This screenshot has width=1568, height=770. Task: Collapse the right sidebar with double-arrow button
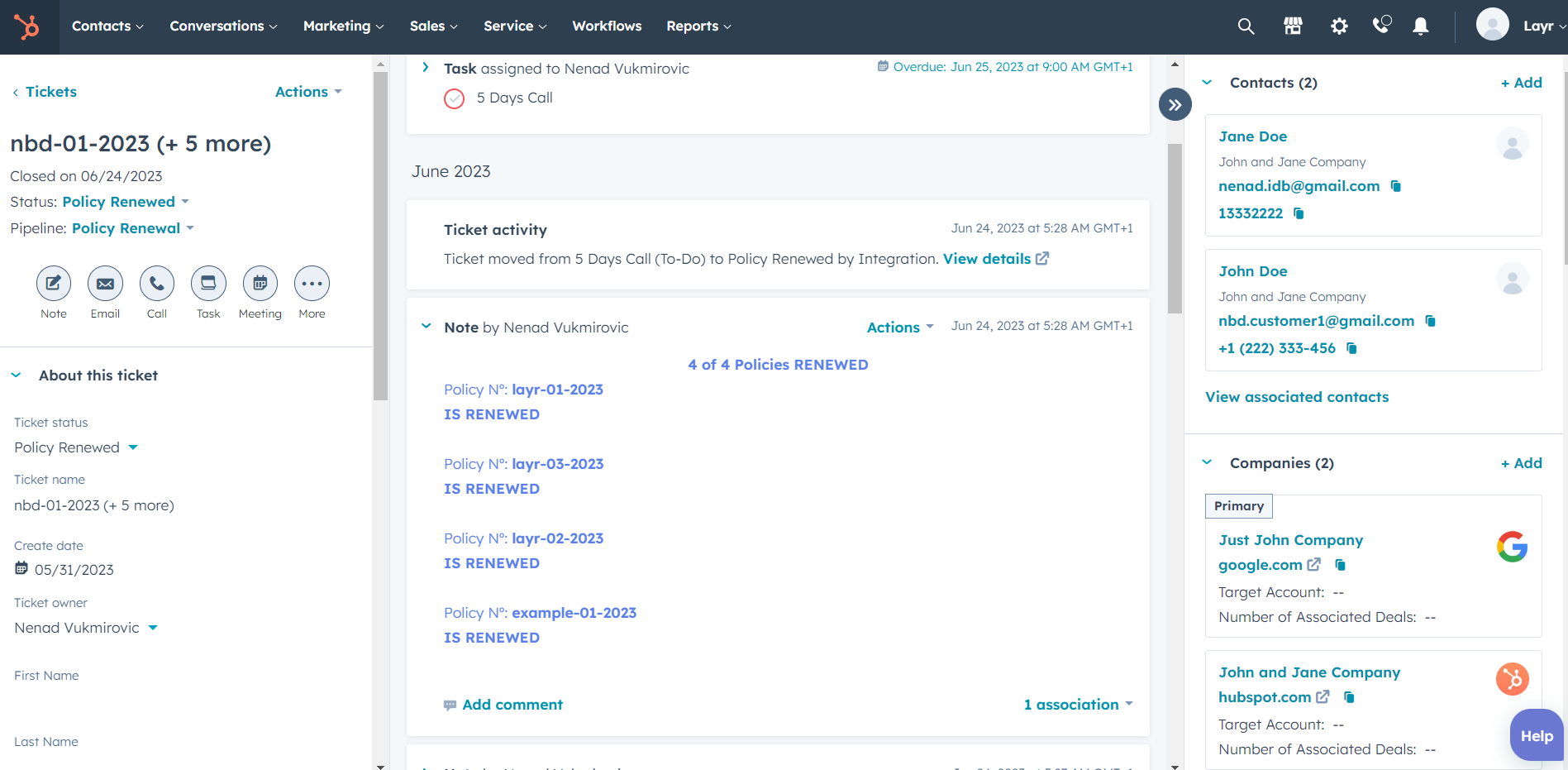coord(1175,105)
